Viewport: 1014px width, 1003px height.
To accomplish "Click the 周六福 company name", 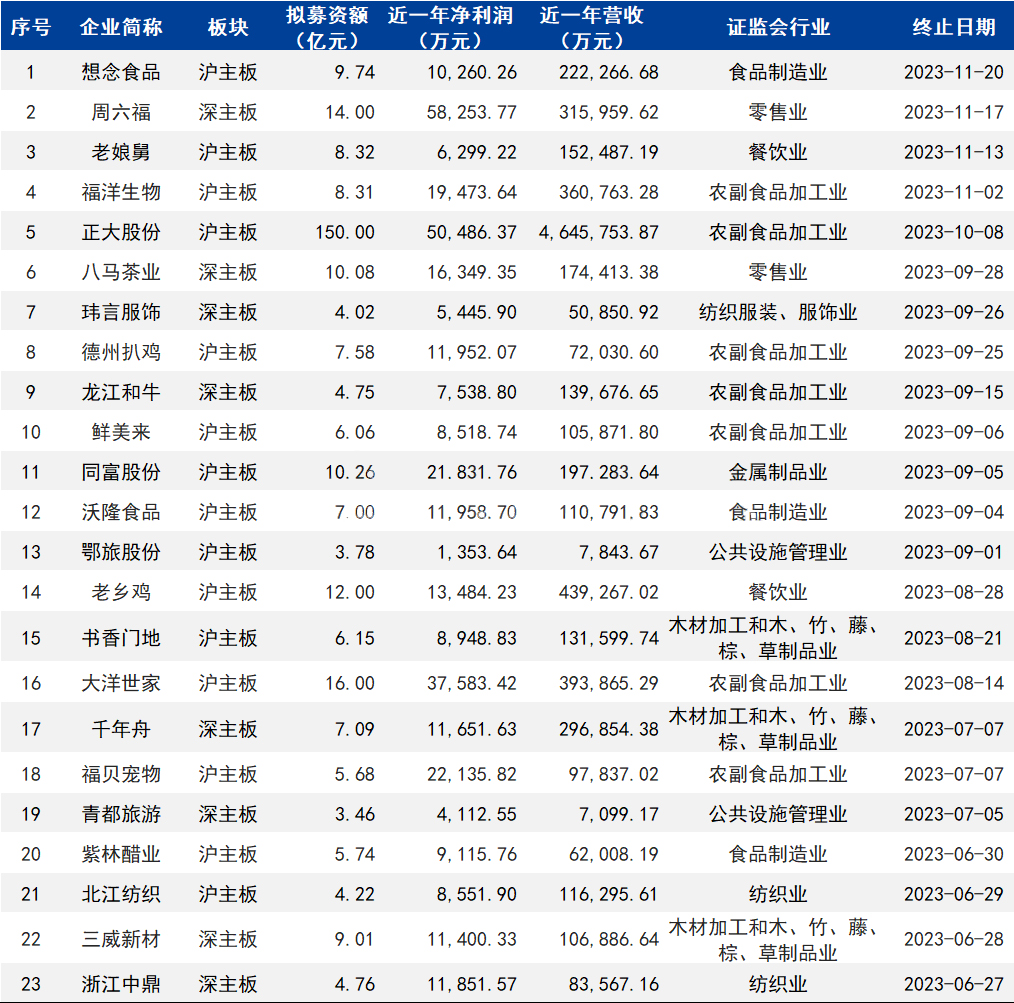I will coord(121,112).
